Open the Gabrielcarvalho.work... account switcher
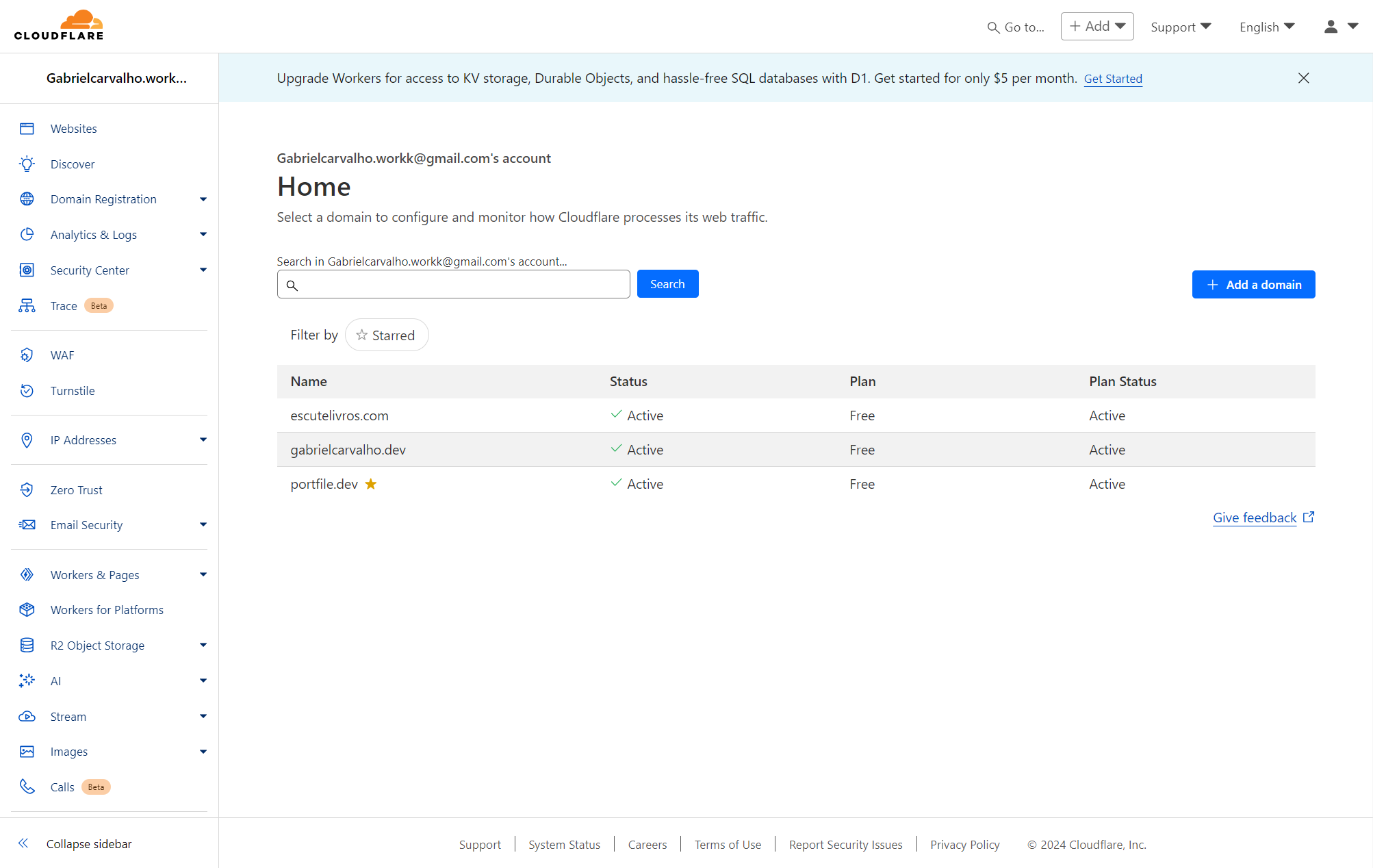This screenshot has height=868, width=1373. (x=116, y=78)
